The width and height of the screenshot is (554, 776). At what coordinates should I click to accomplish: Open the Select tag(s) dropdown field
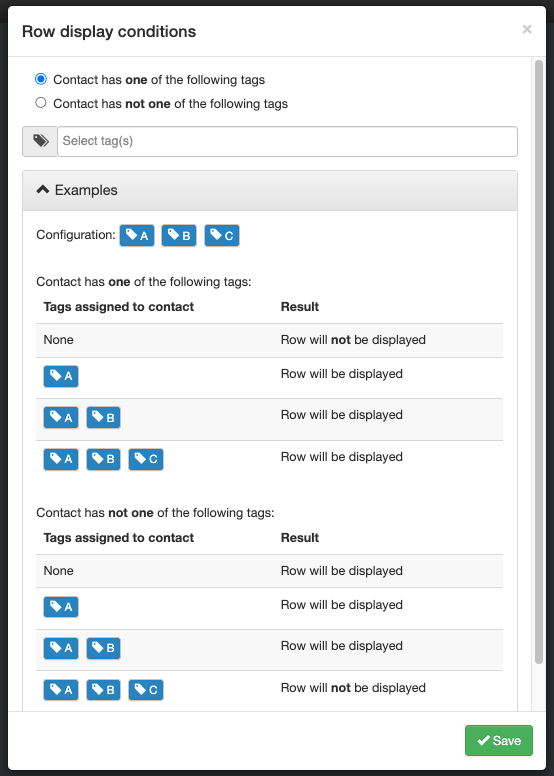(288, 142)
